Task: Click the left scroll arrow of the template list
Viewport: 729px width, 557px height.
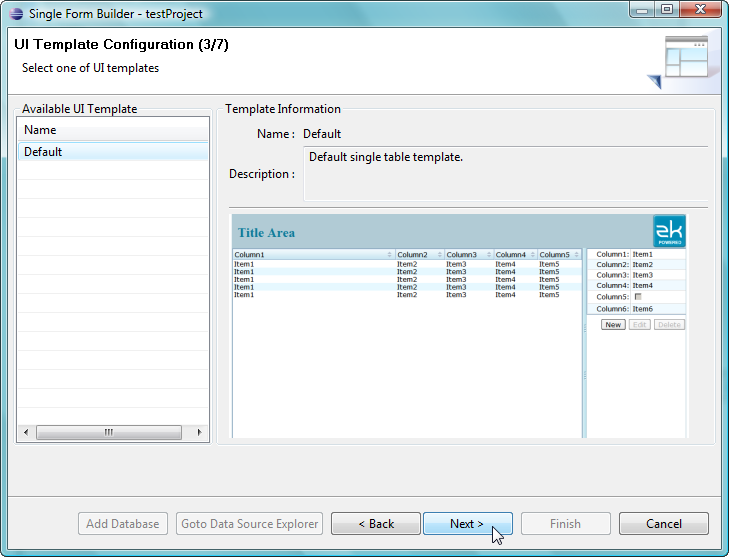Action: [x=24, y=433]
